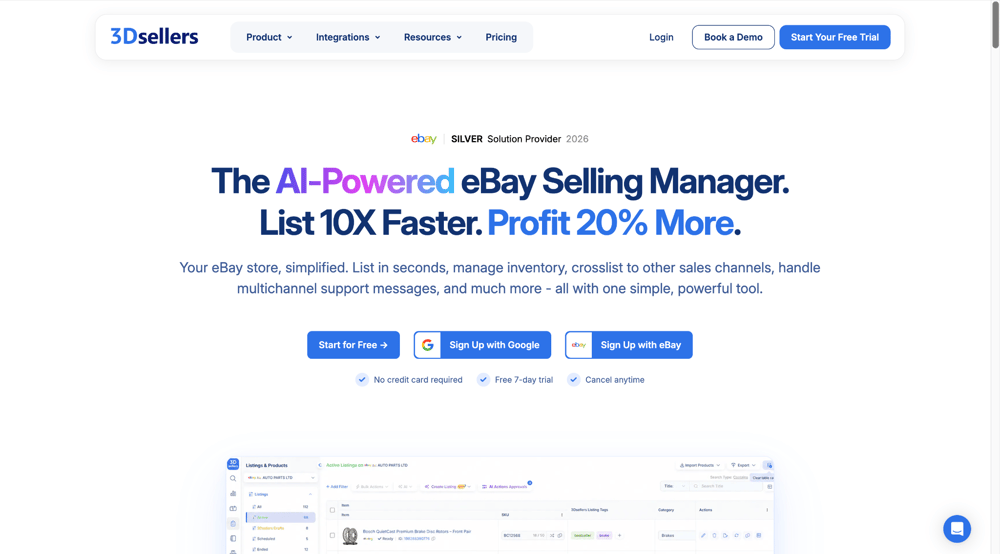Click the plus icon to add a listing tag
This screenshot has height=554, width=1000.
click(619, 536)
